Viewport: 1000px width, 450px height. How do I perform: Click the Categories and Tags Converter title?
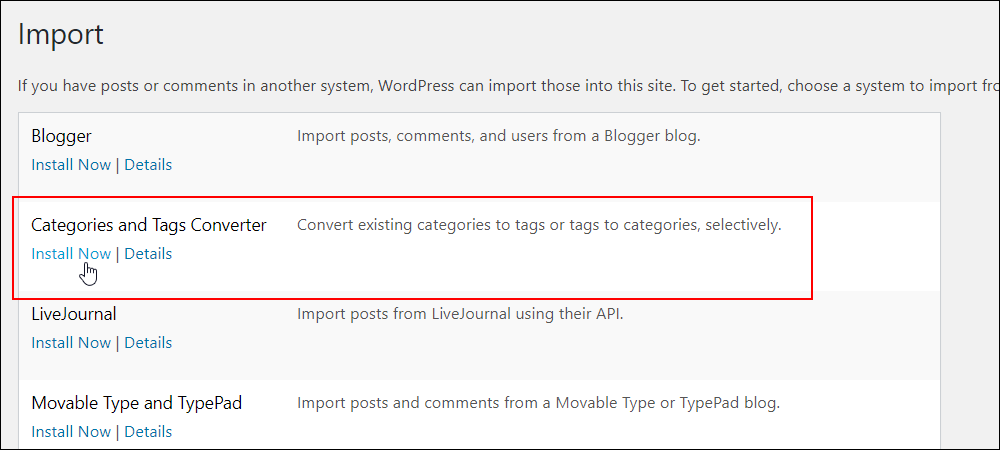click(149, 225)
